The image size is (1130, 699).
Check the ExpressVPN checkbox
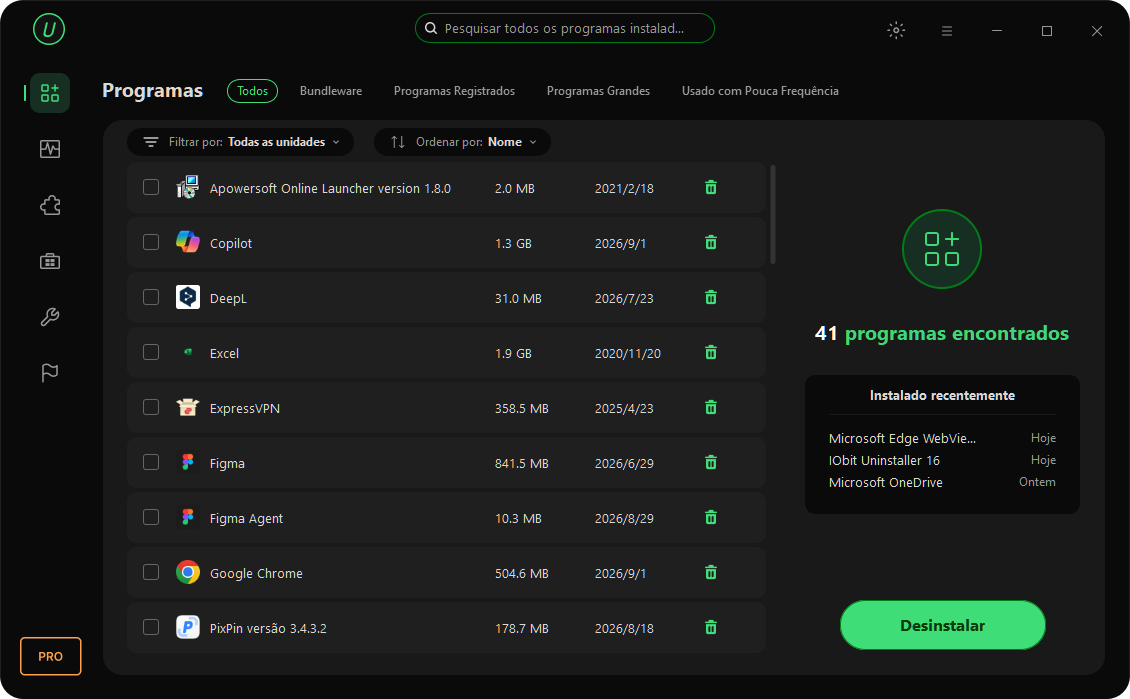click(151, 408)
